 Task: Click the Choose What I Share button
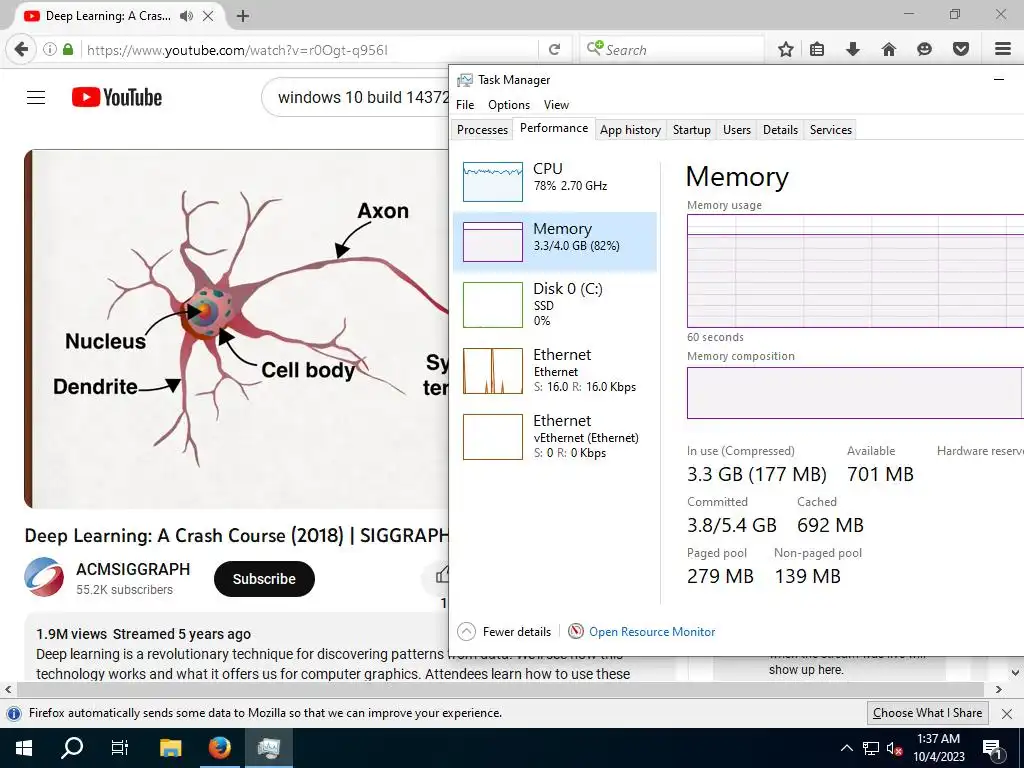tap(927, 713)
